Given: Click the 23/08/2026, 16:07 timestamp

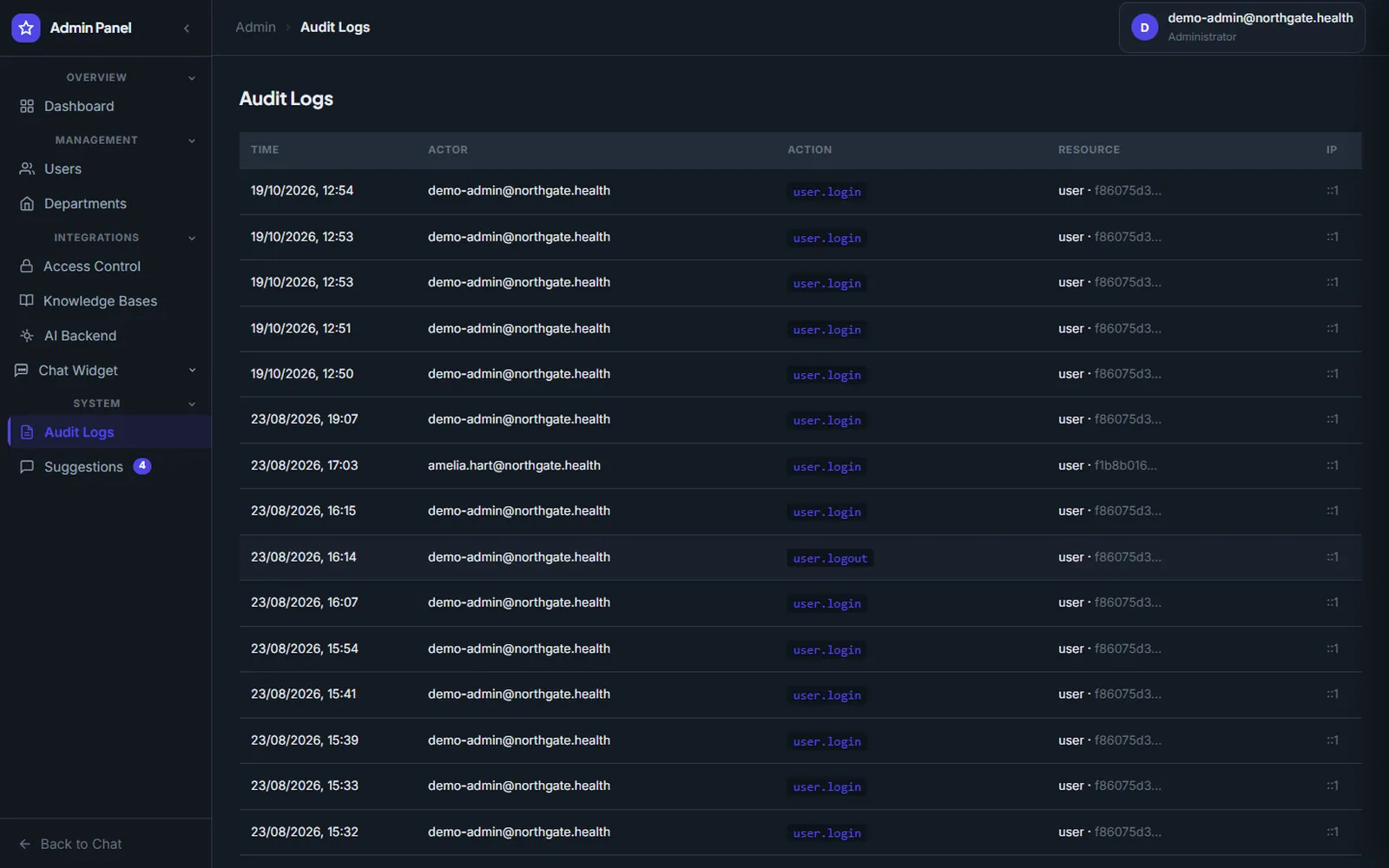Looking at the screenshot, I should click(x=304, y=602).
